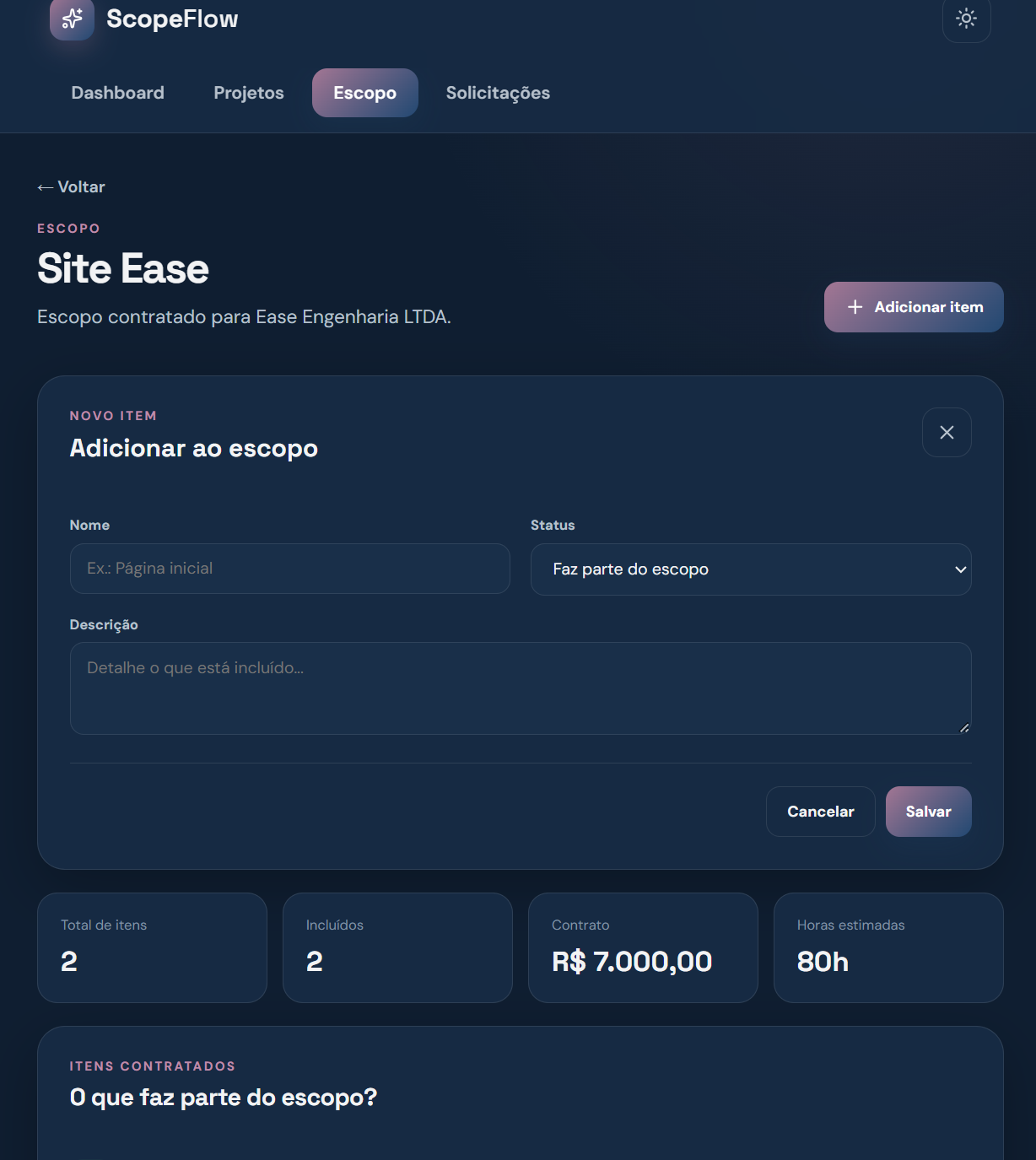Click the NOVO ITEM label
The height and width of the screenshot is (1160, 1036).
coord(113,416)
